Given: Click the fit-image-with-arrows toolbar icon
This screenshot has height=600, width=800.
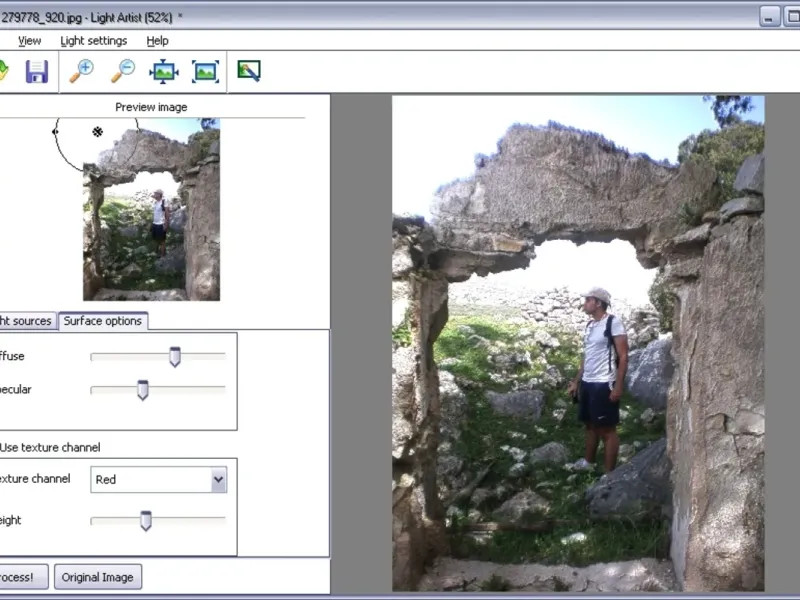Looking at the screenshot, I should 164,71.
